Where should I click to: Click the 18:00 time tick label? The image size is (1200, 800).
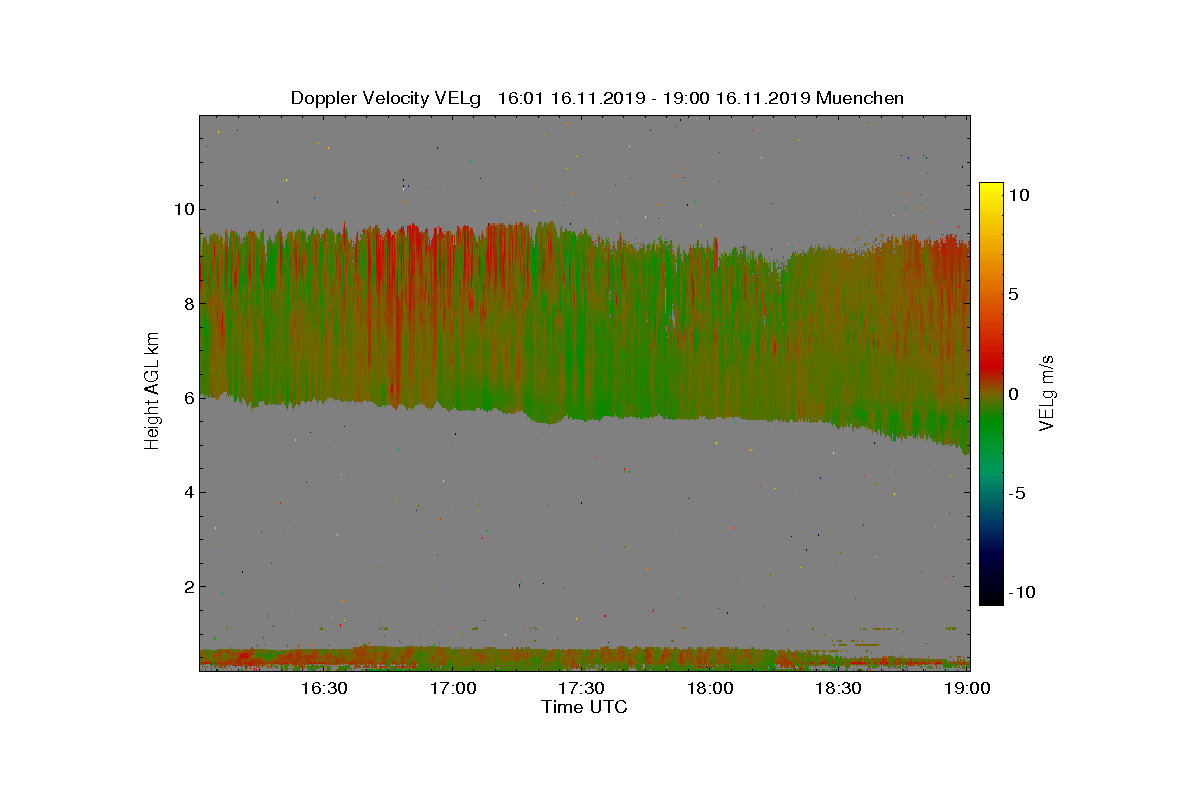coord(711,688)
